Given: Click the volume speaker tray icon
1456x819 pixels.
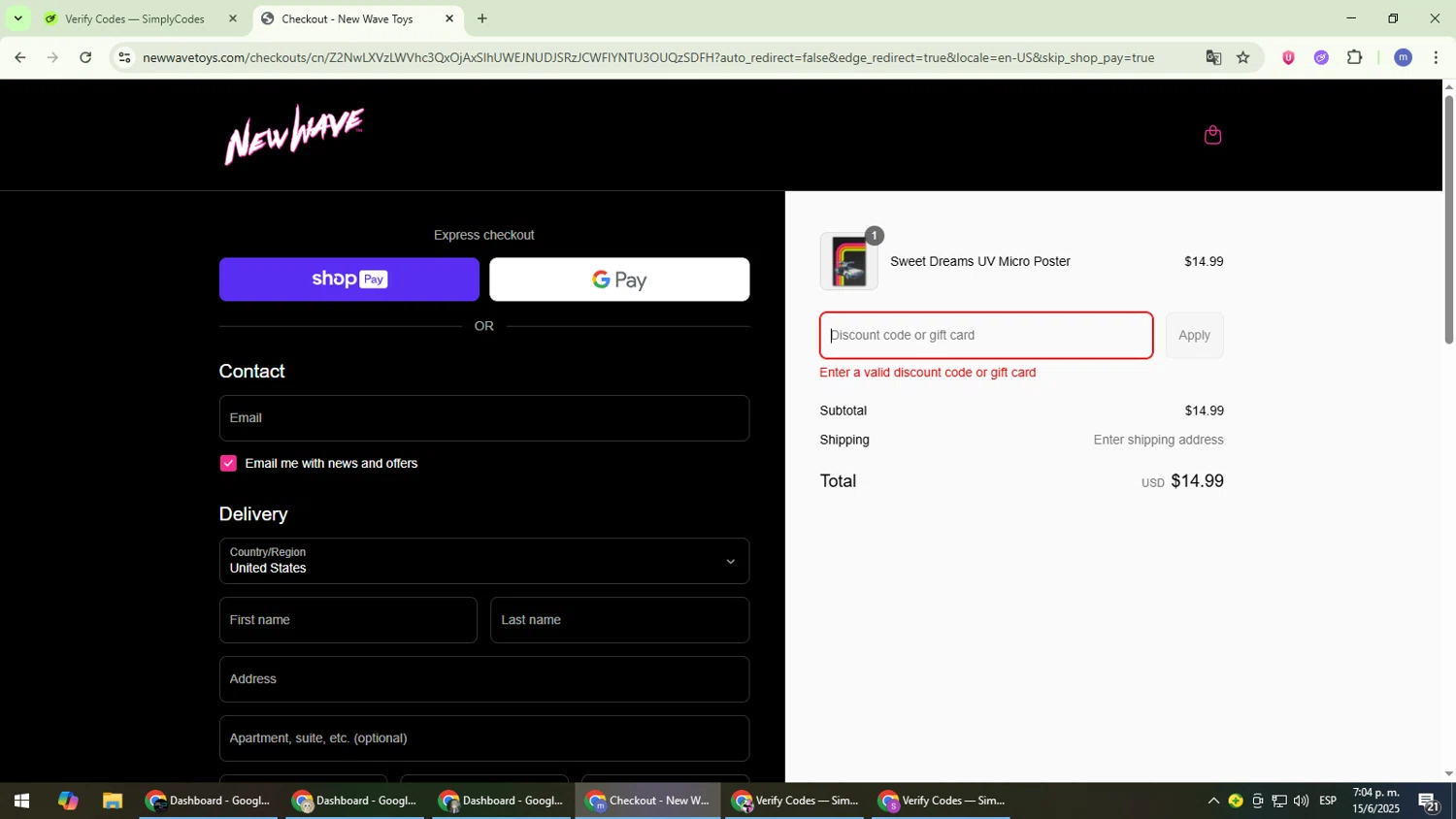Looking at the screenshot, I should [1301, 802].
